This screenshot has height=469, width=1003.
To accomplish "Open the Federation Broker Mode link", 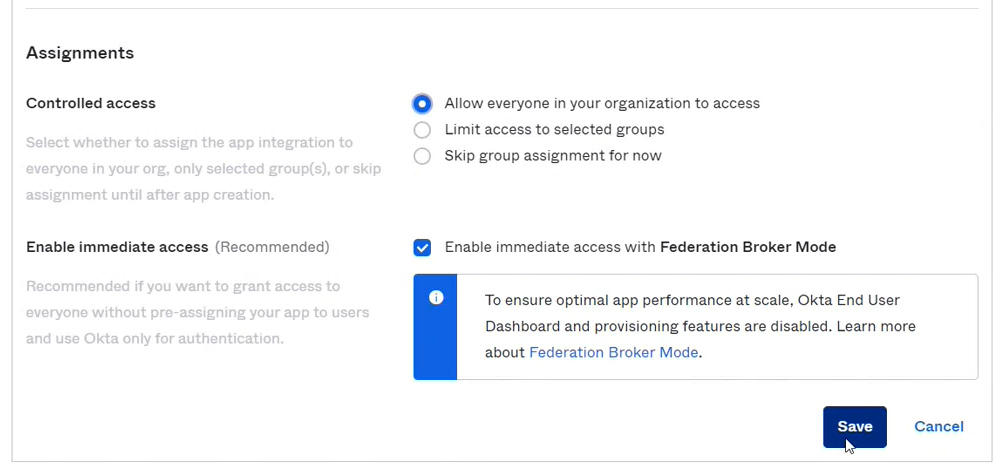I will pos(613,352).
